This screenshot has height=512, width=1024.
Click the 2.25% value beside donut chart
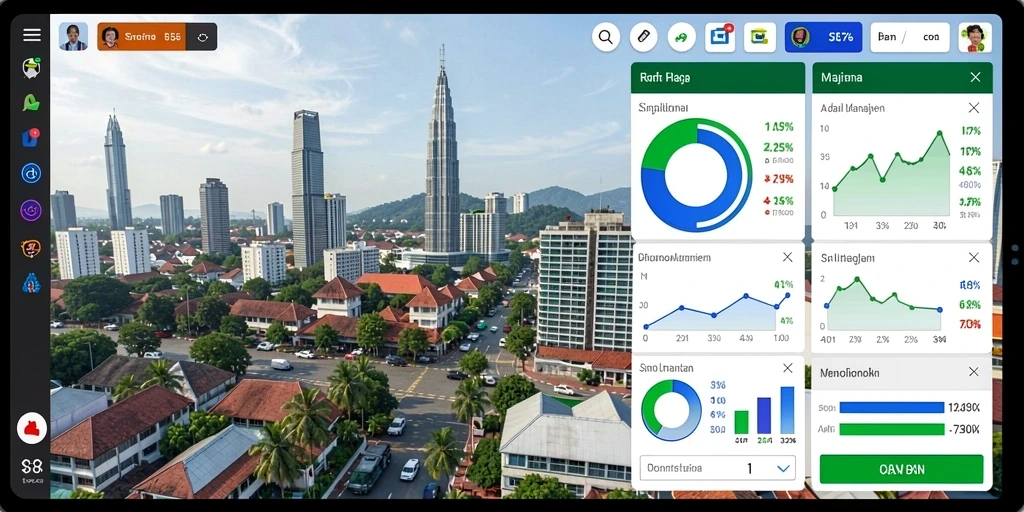tap(778, 147)
